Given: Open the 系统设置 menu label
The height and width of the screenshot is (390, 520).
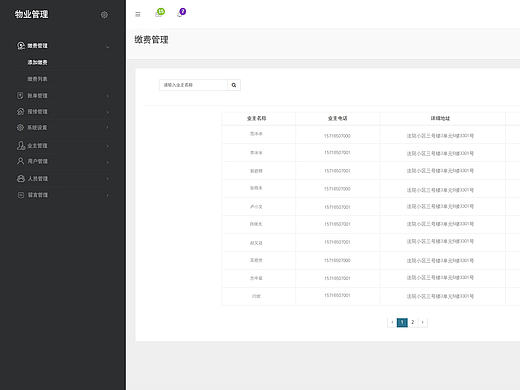Looking at the screenshot, I should (x=37, y=128).
